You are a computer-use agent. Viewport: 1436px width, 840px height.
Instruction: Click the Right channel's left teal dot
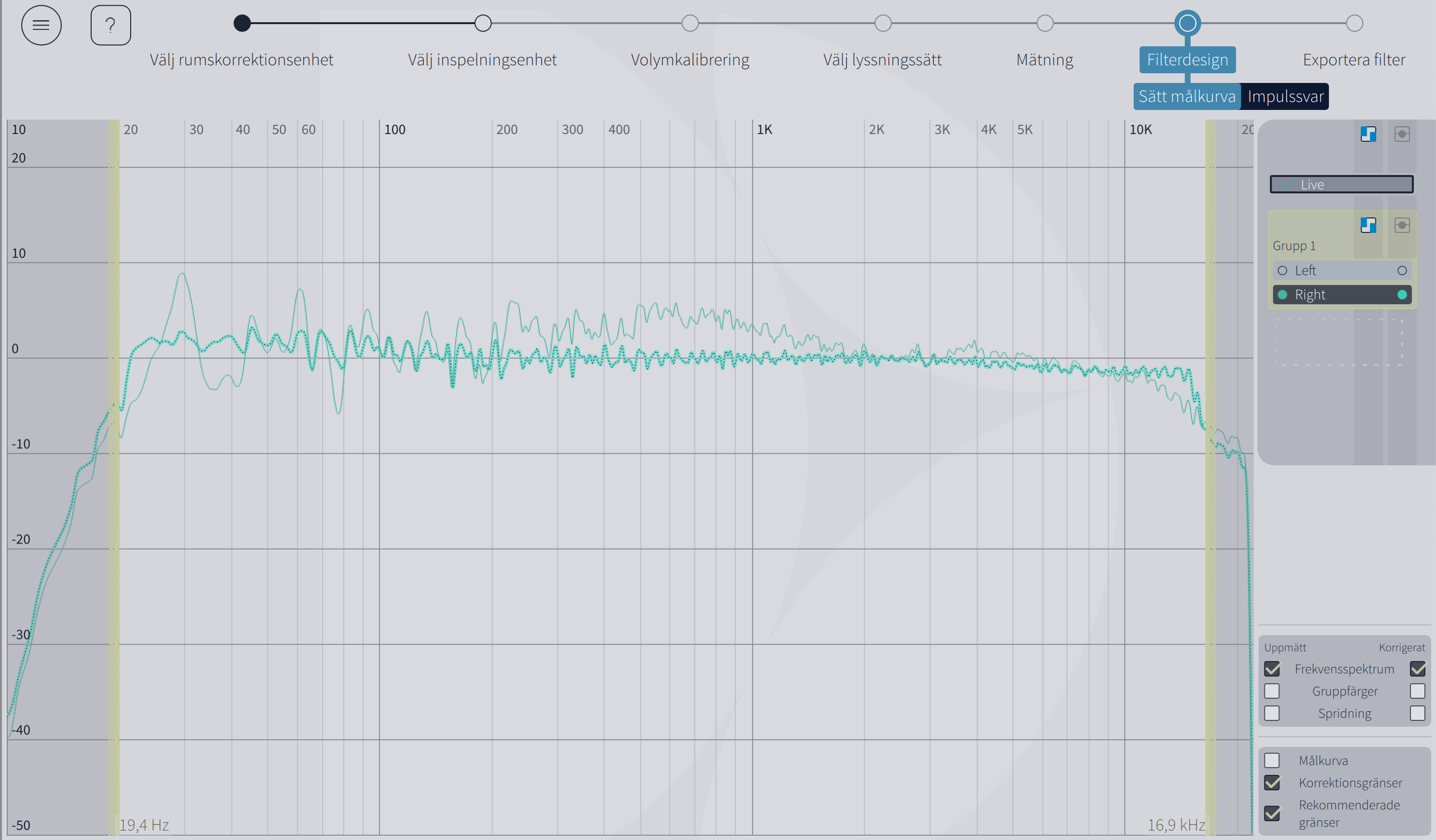click(x=1282, y=295)
